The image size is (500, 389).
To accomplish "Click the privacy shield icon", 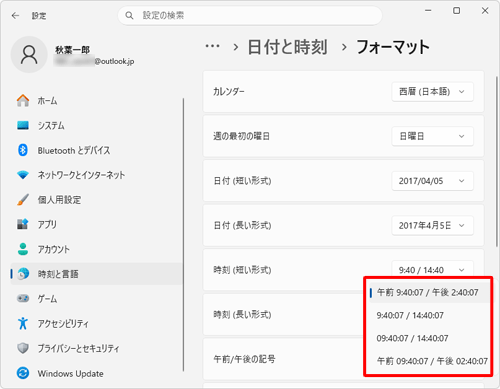I will click(x=23, y=348).
